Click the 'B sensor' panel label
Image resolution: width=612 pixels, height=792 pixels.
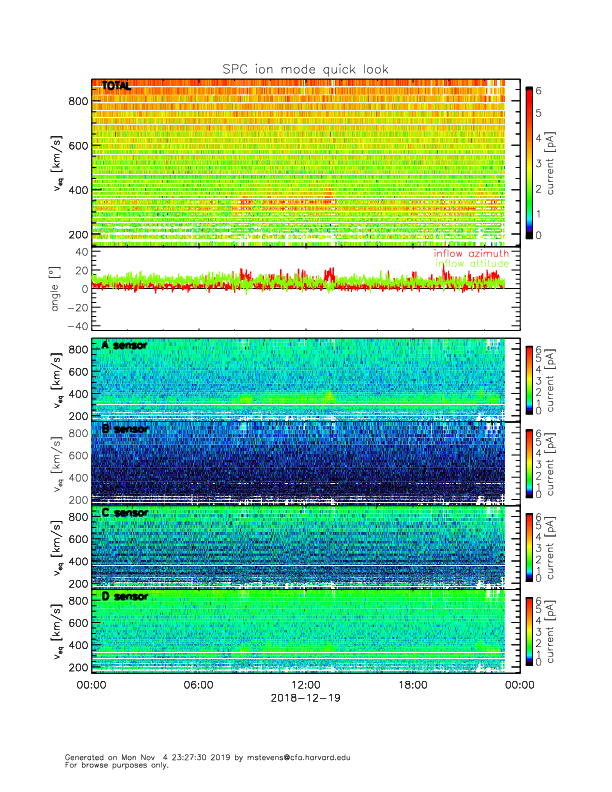click(125, 429)
